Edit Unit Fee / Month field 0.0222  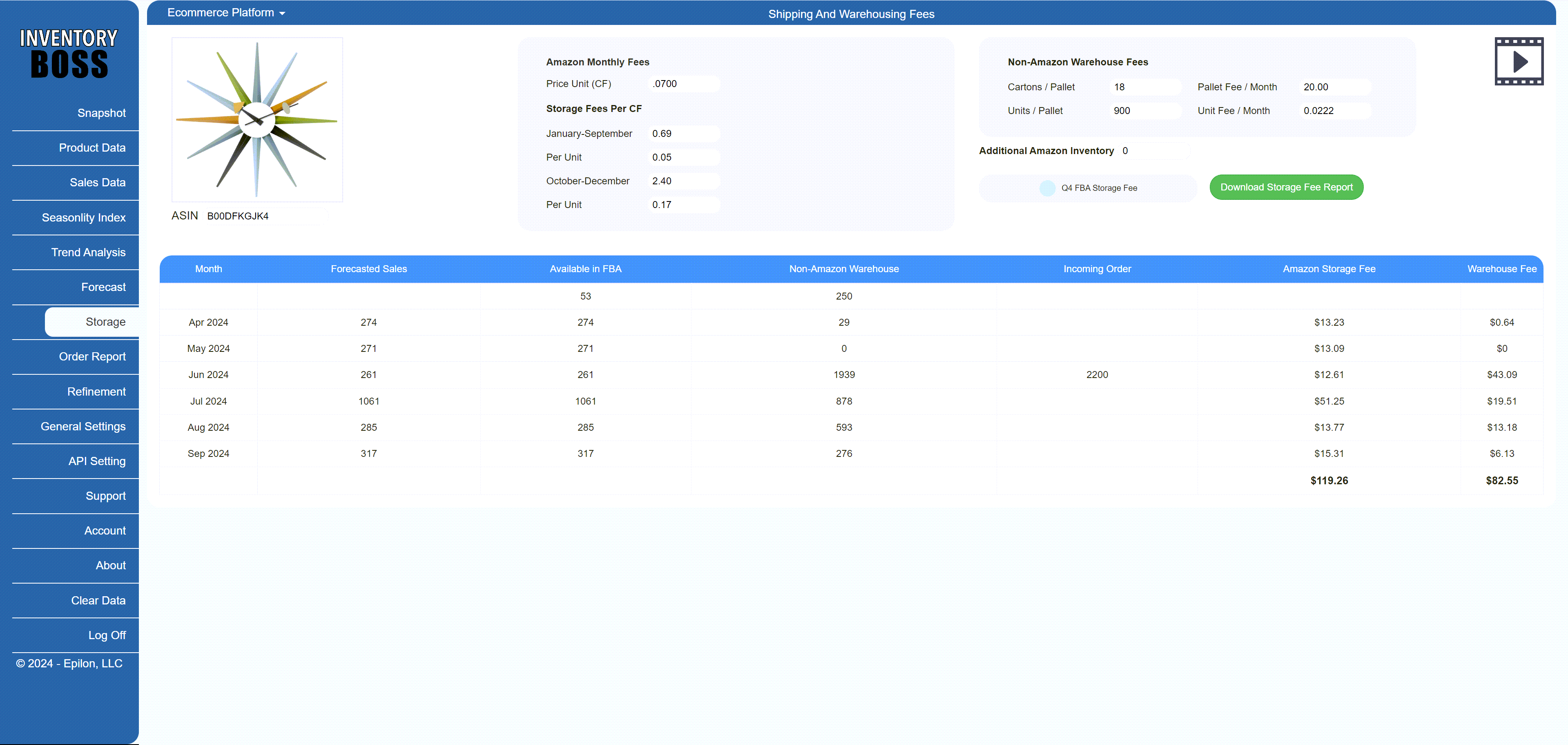pos(1336,111)
